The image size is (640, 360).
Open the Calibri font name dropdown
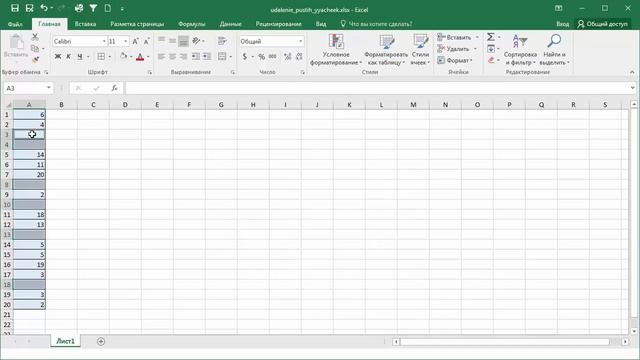pos(104,41)
